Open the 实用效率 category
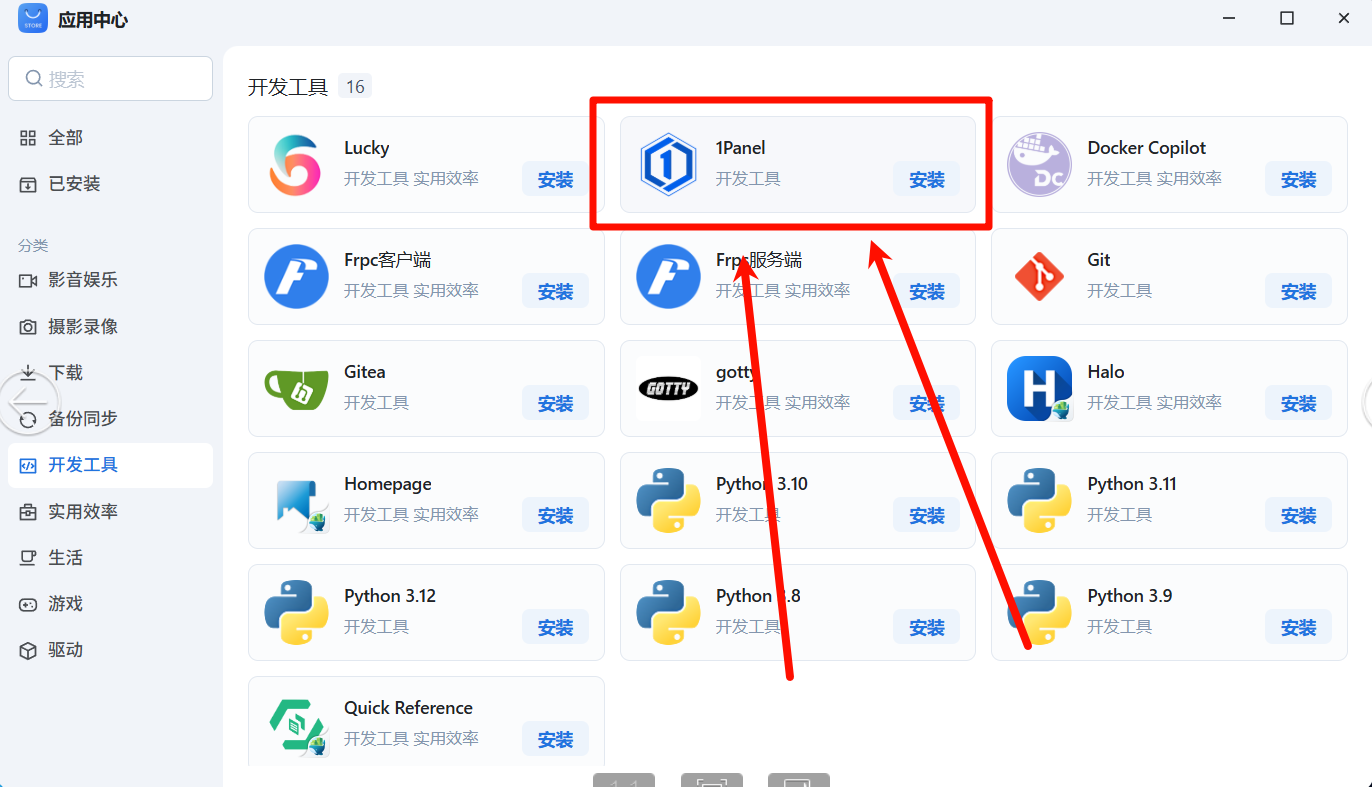Image resolution: width=1372 pixels, height=787 pixels. pyautogui.click(x=110, y=511)
